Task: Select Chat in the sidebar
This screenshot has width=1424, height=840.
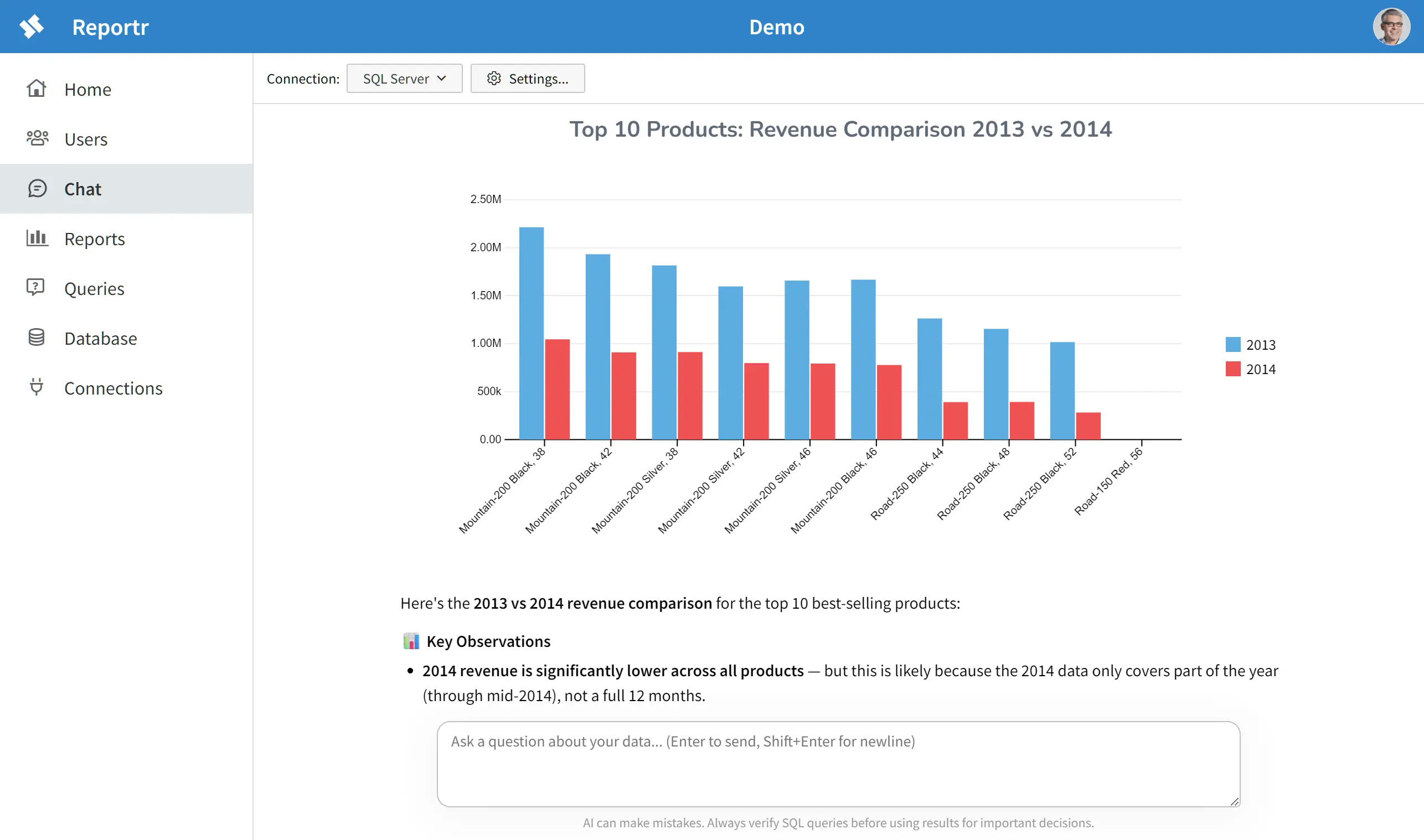Action: [126, 189]
